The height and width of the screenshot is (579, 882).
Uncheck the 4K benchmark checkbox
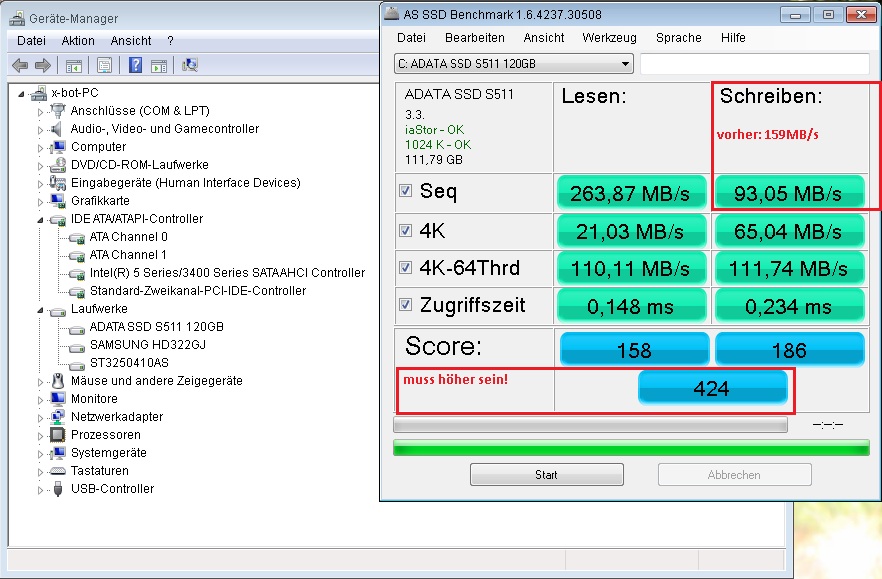click(405, 230)
